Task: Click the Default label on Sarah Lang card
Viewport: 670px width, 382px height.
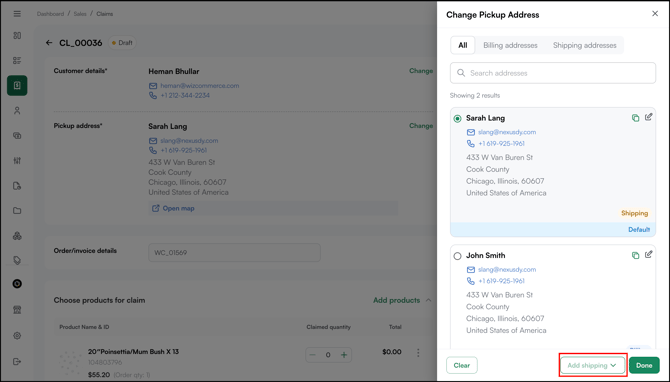Action: (x=639, y=230)
